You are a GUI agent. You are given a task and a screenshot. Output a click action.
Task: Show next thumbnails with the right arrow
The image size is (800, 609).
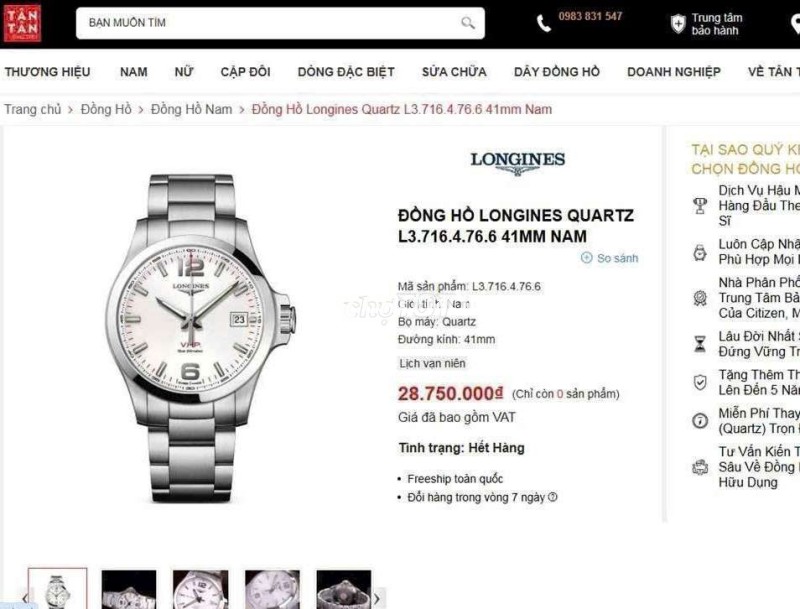pyautogui.click(x=377, y=598)
